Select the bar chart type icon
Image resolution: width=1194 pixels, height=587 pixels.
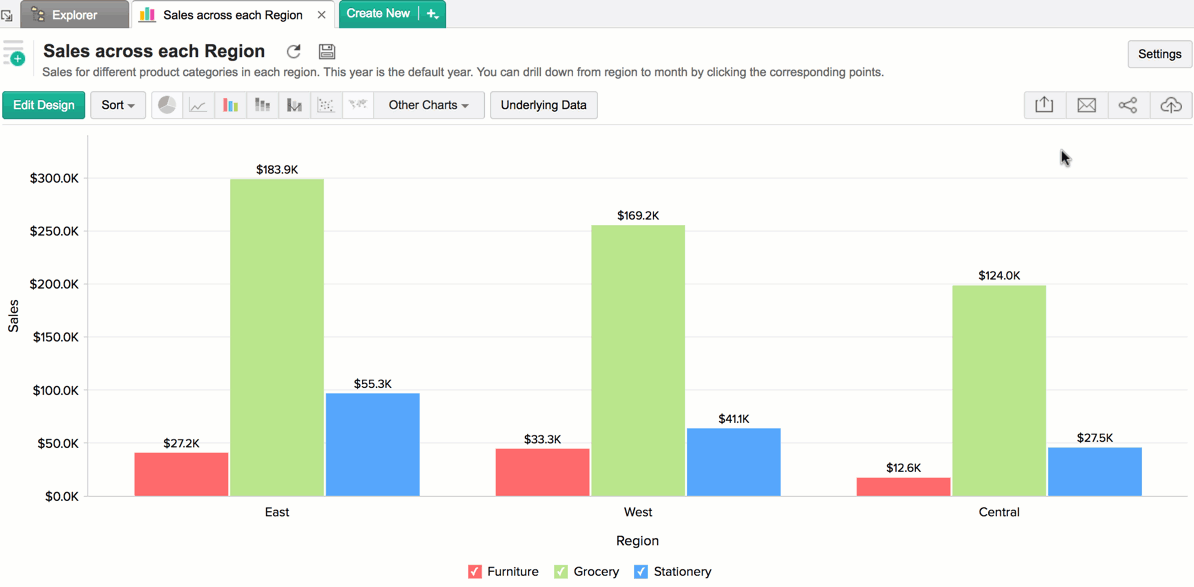[x=231, y=105]
